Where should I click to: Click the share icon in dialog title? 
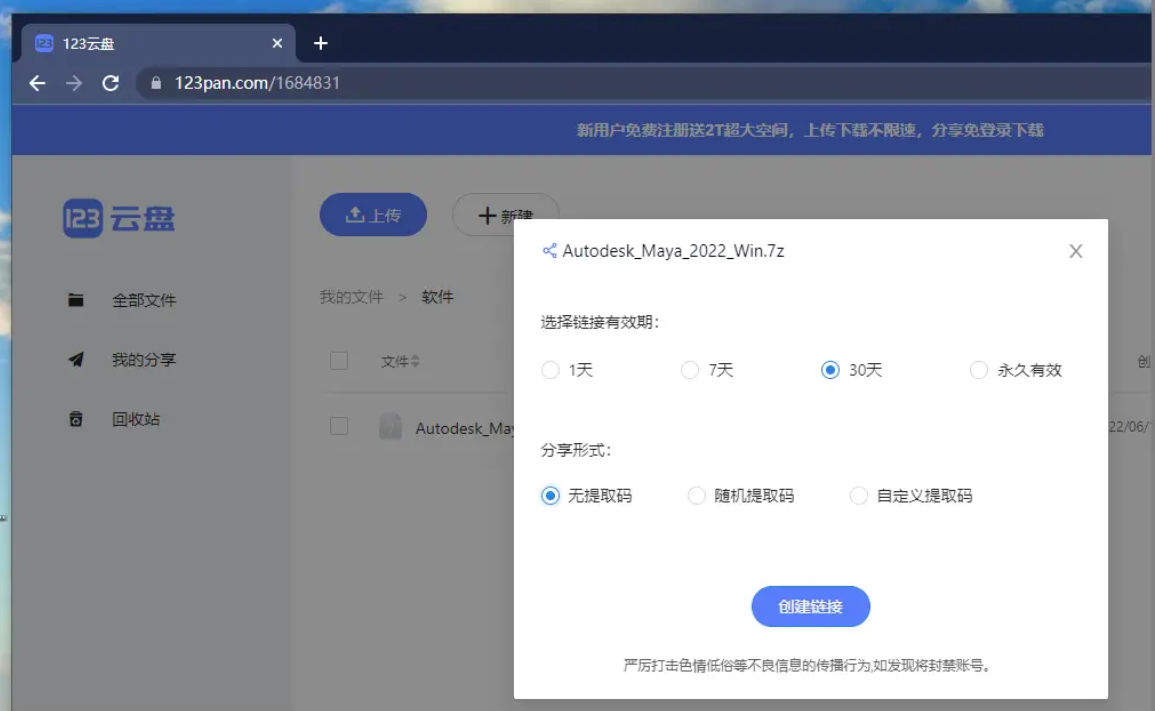coord(550,251)
